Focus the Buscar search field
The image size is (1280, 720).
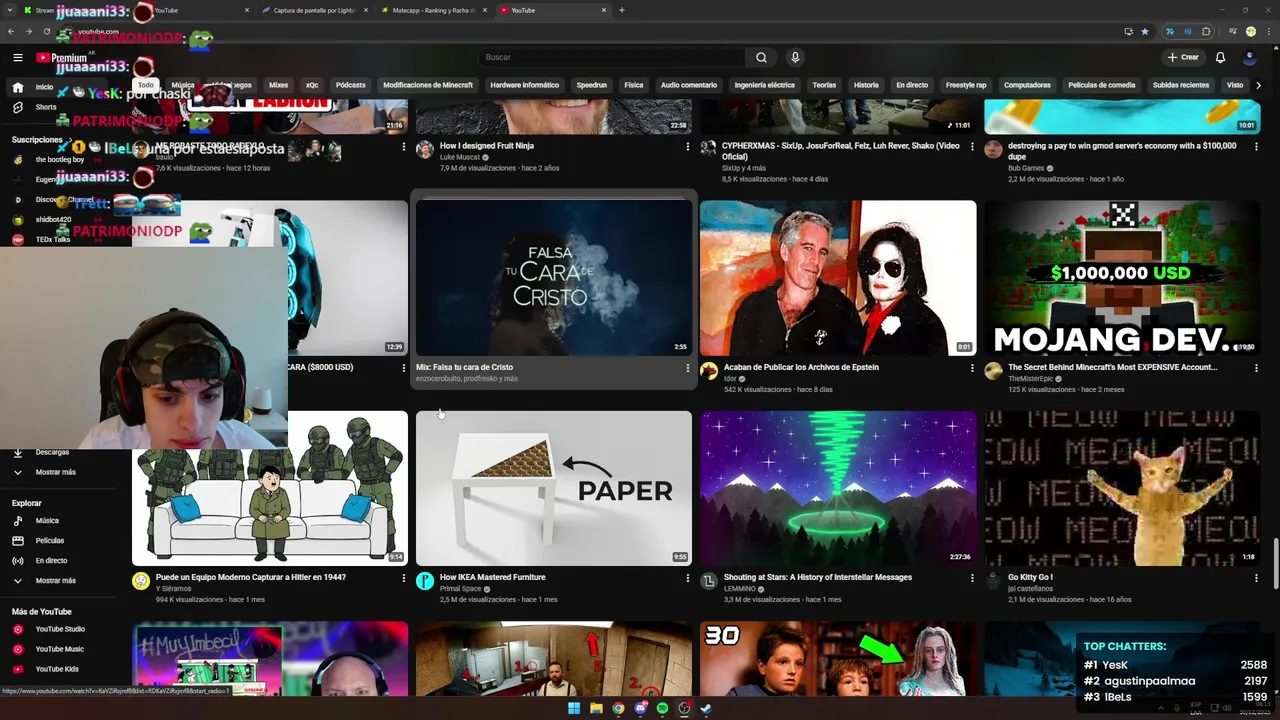point(612,57)
